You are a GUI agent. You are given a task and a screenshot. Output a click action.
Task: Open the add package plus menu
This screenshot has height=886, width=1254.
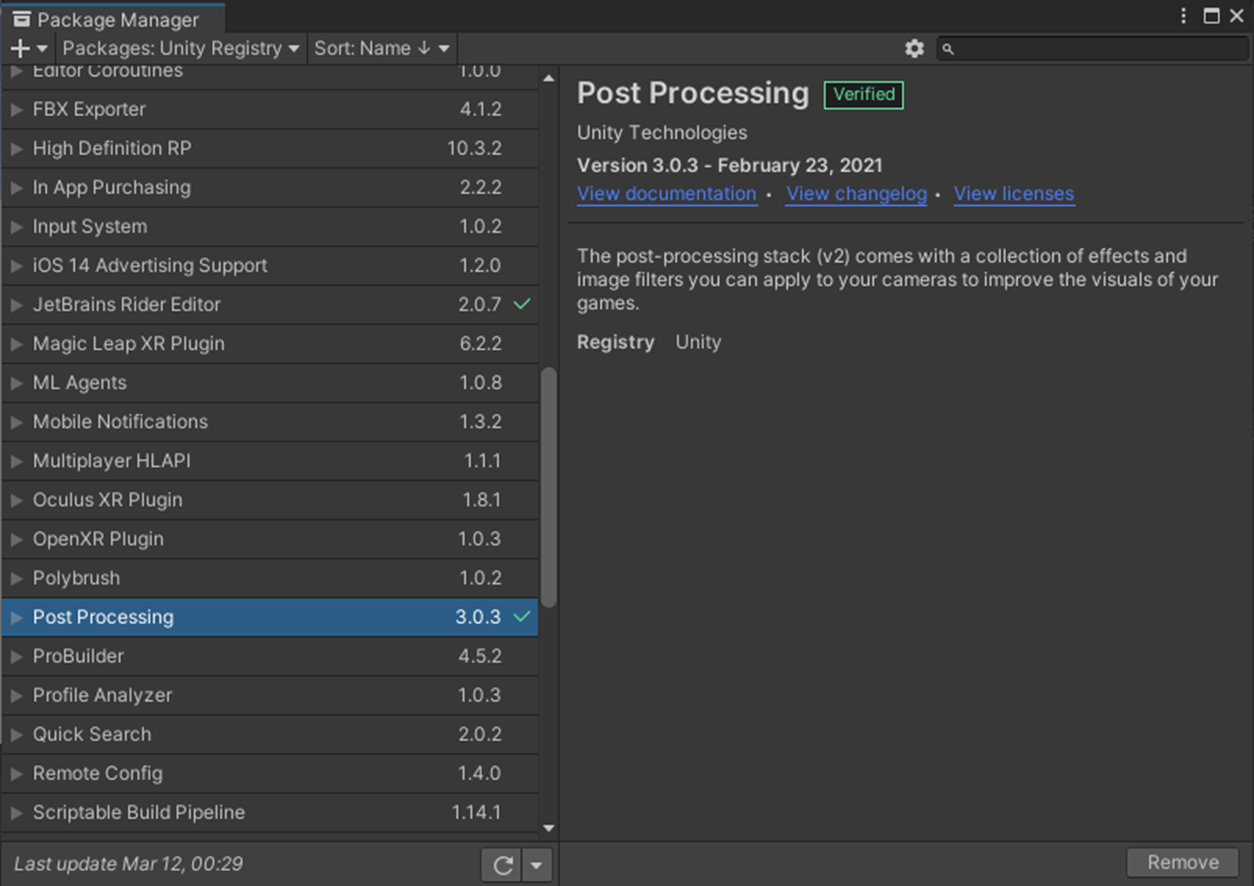pos(28,48)
